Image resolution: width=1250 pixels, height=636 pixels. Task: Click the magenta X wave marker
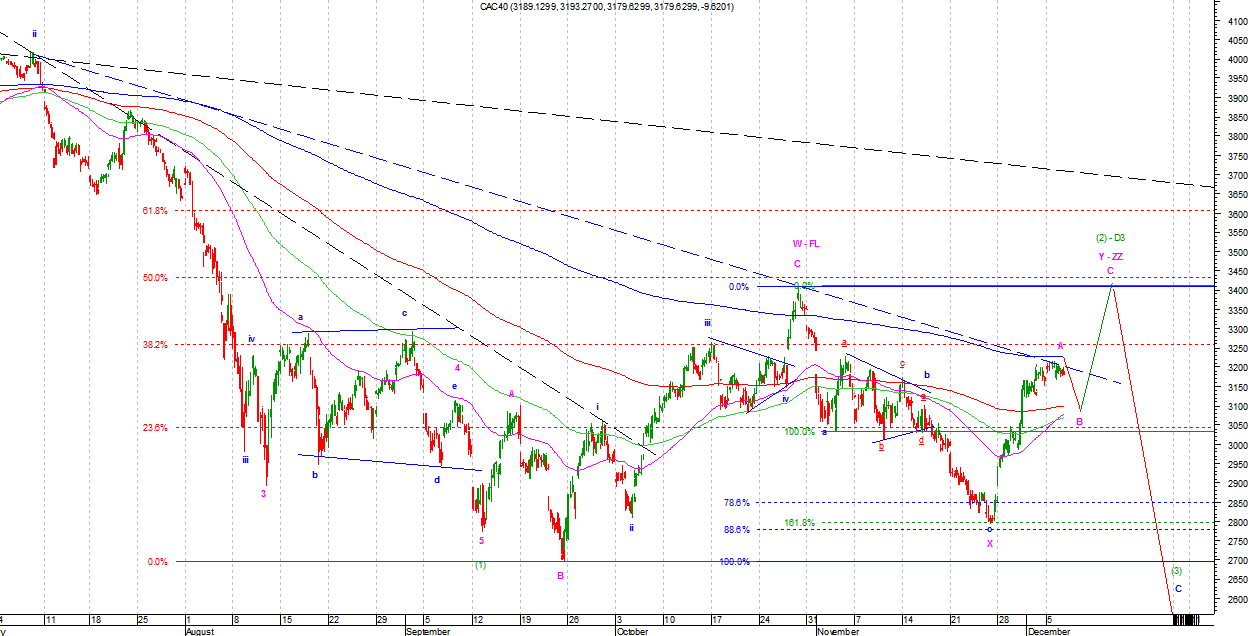[x=990, y=543]
